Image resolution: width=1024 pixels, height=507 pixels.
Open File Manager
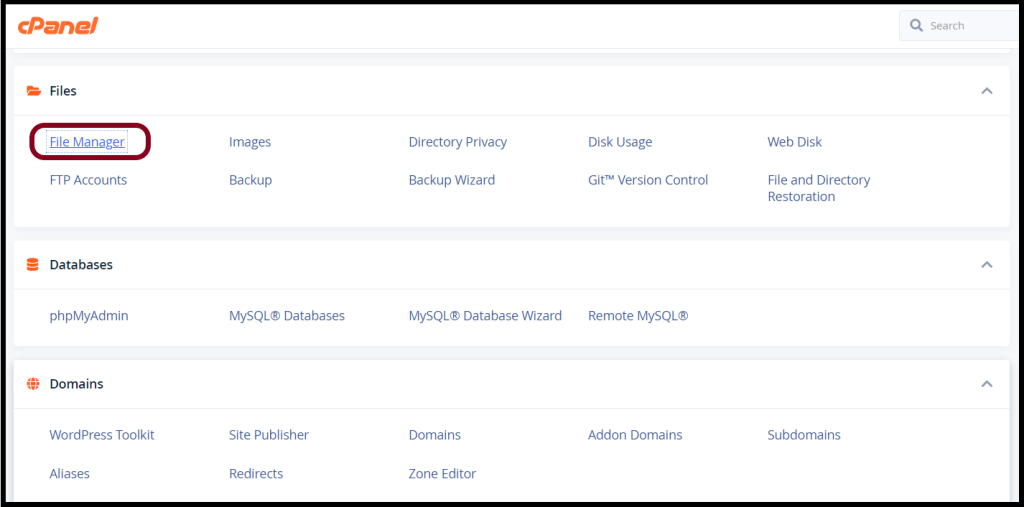coord(87,141)
